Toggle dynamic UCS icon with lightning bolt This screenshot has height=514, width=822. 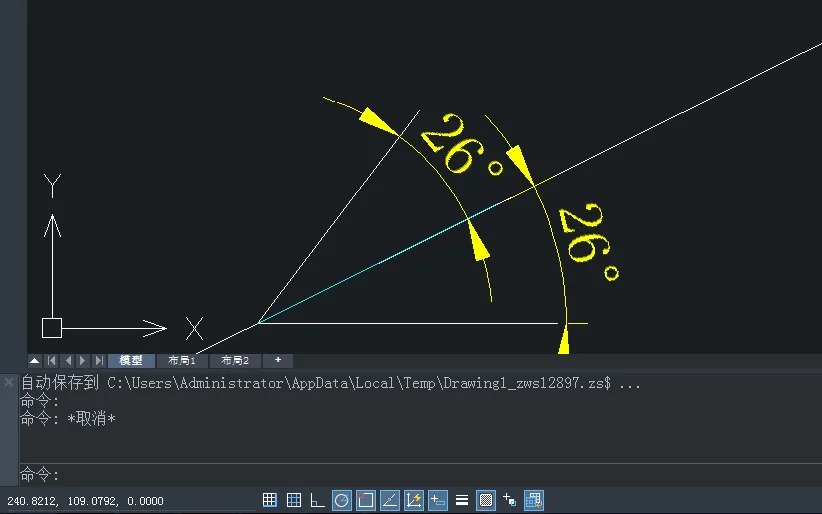414,500
